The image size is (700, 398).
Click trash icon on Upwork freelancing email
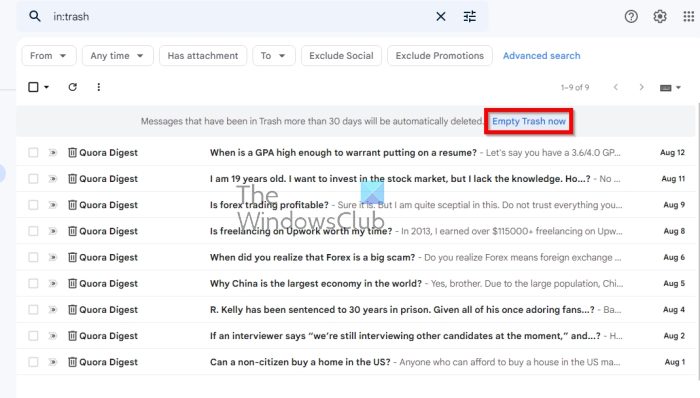tap(72, 231)
